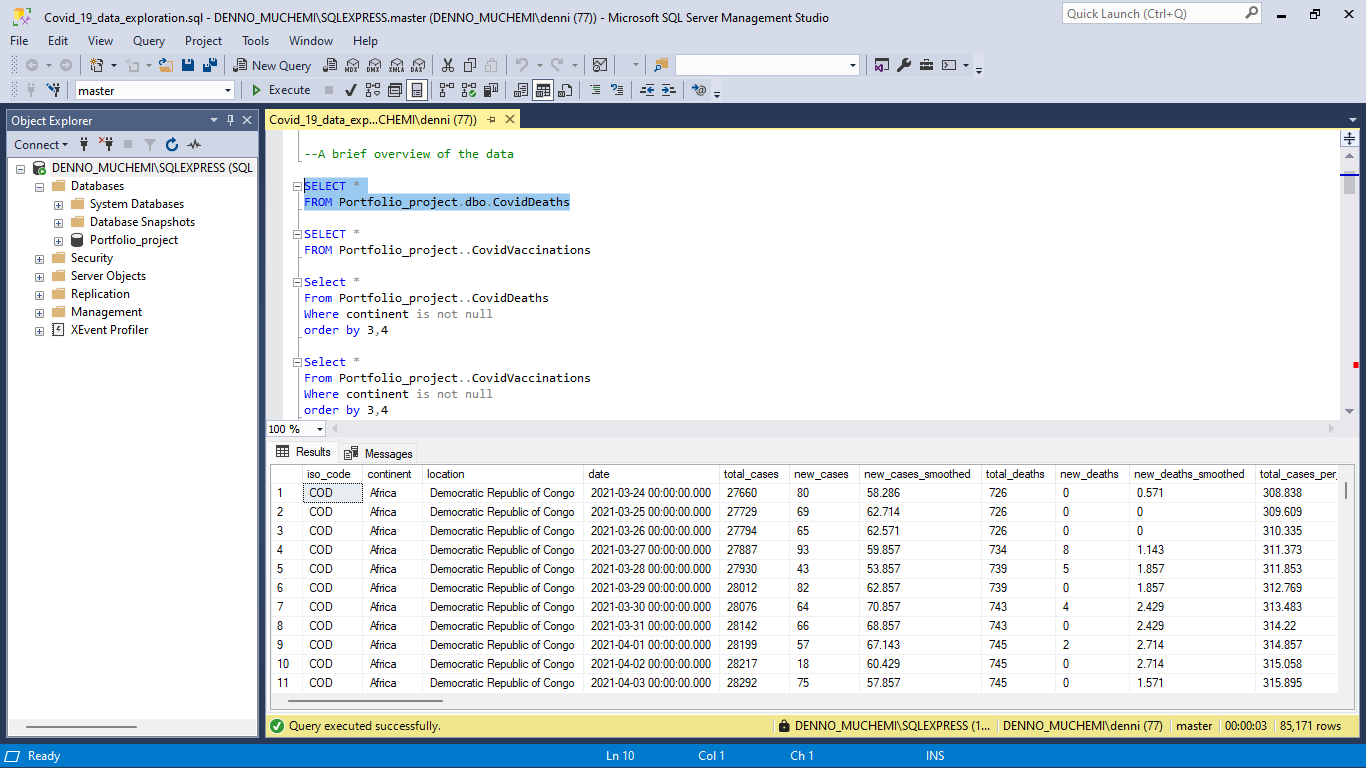This screenshot has width=1366, height=768.
Task: Open the Toolbox icon
Action: tap(927, 65)
